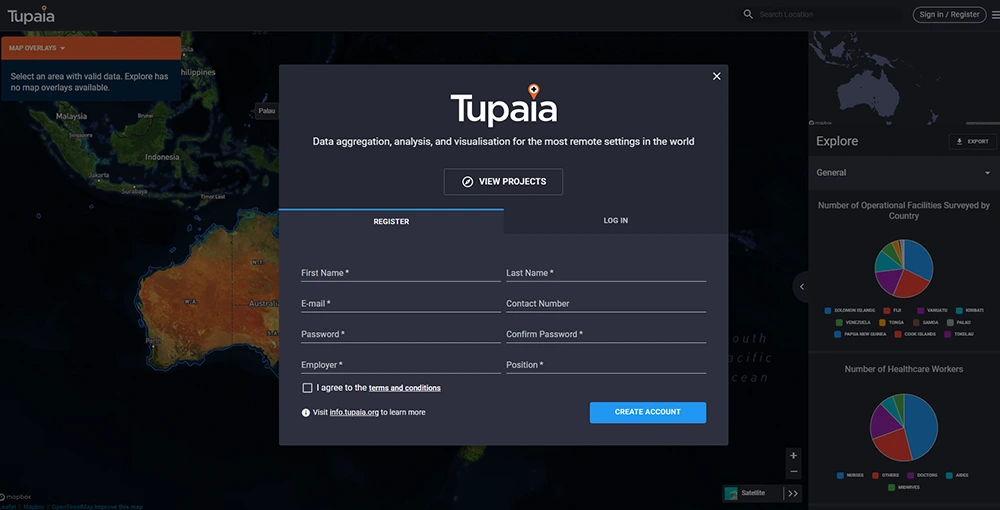Screen dimensions: 1000x510
Task: Focus the Contact Number field
Action: coord(606,303)
